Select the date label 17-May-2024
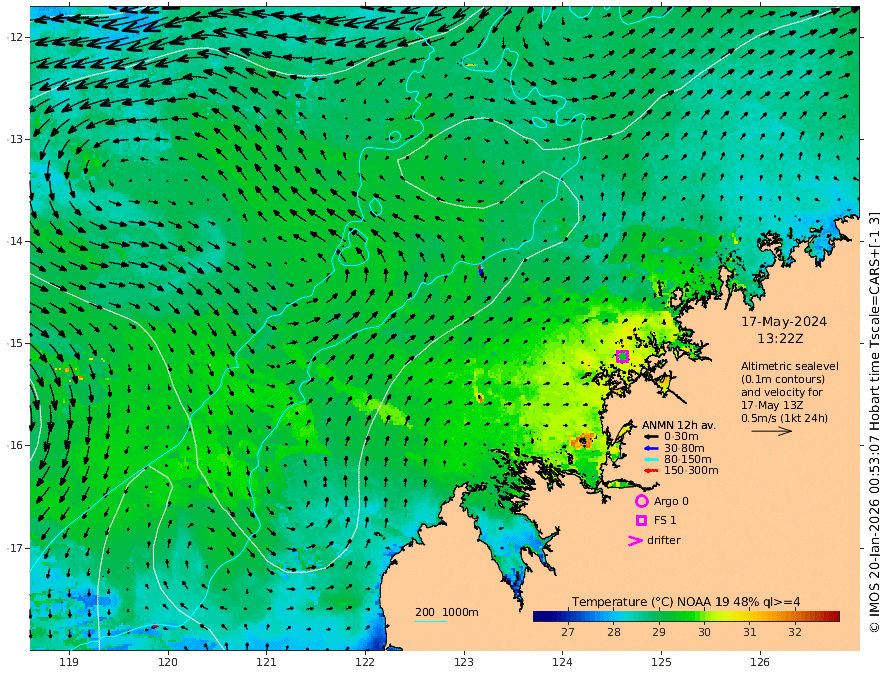The height and width of the screenshot is (680, 880). point(784,322)
